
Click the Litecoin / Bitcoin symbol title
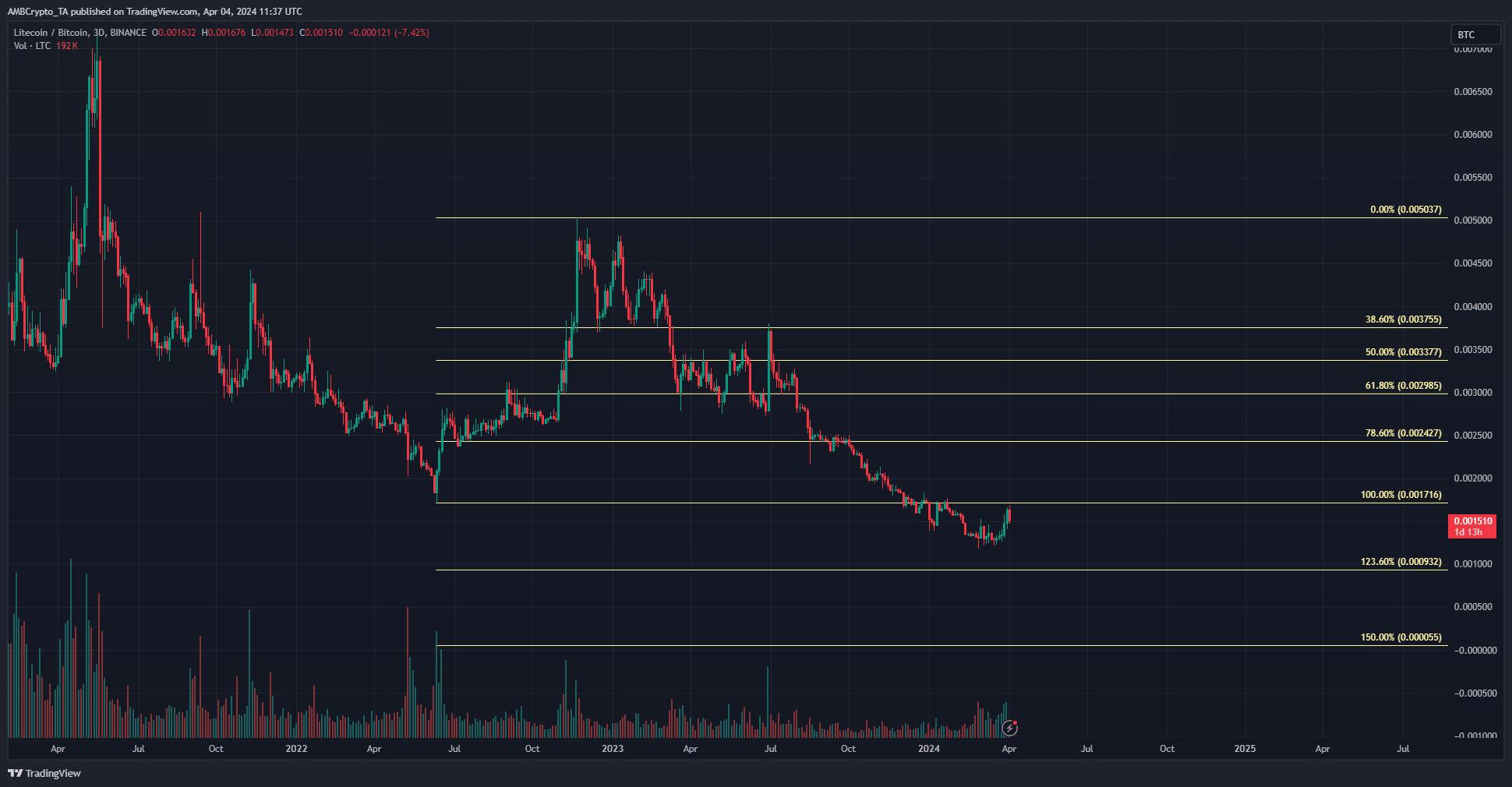point(51,33)
